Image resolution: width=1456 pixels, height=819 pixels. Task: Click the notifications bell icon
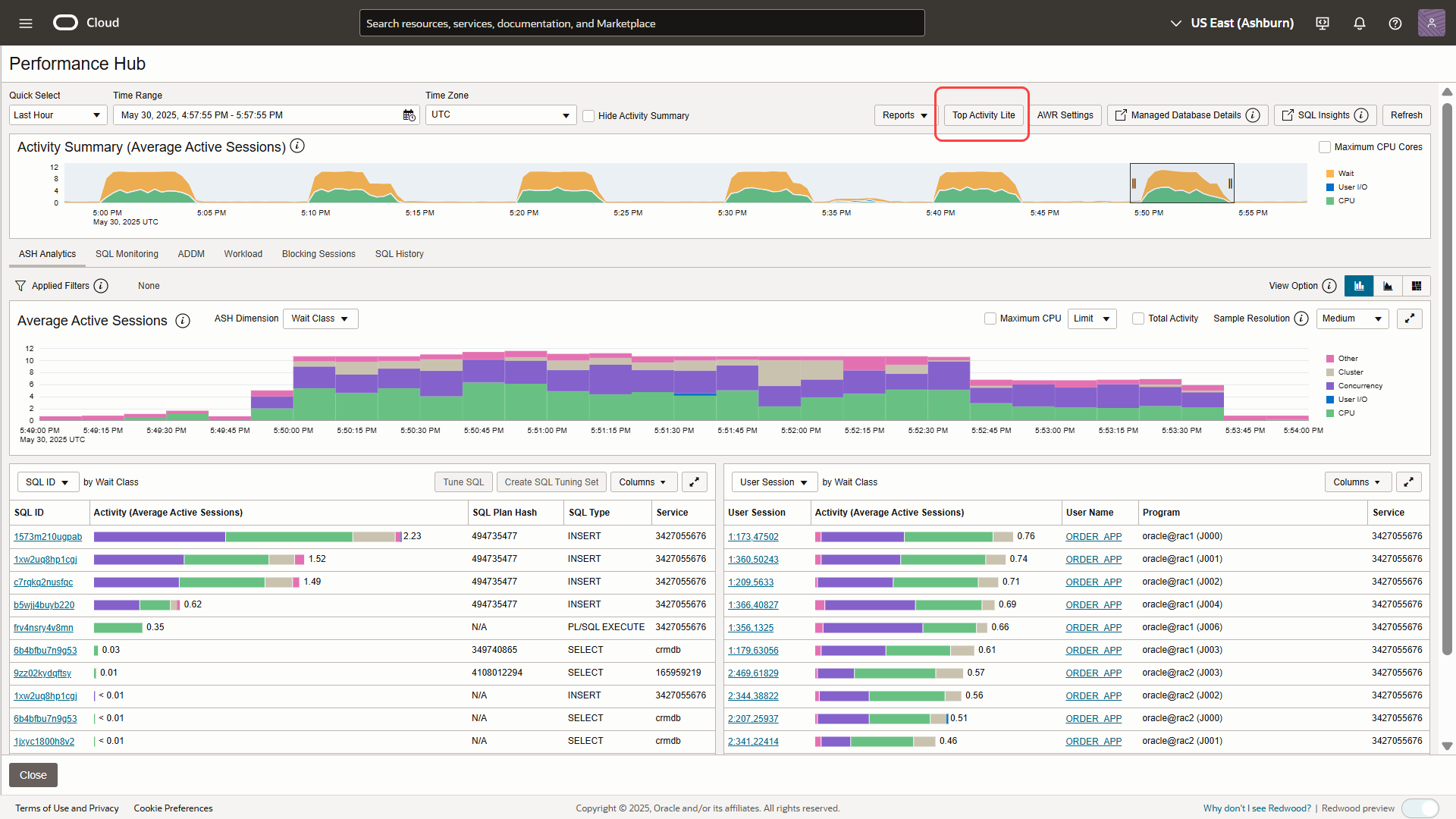pos(1360,23)
